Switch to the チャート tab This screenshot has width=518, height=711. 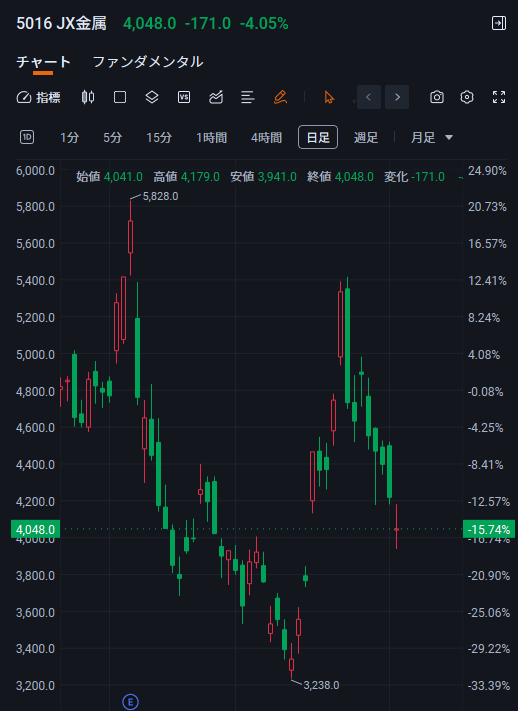pos(44,62)
